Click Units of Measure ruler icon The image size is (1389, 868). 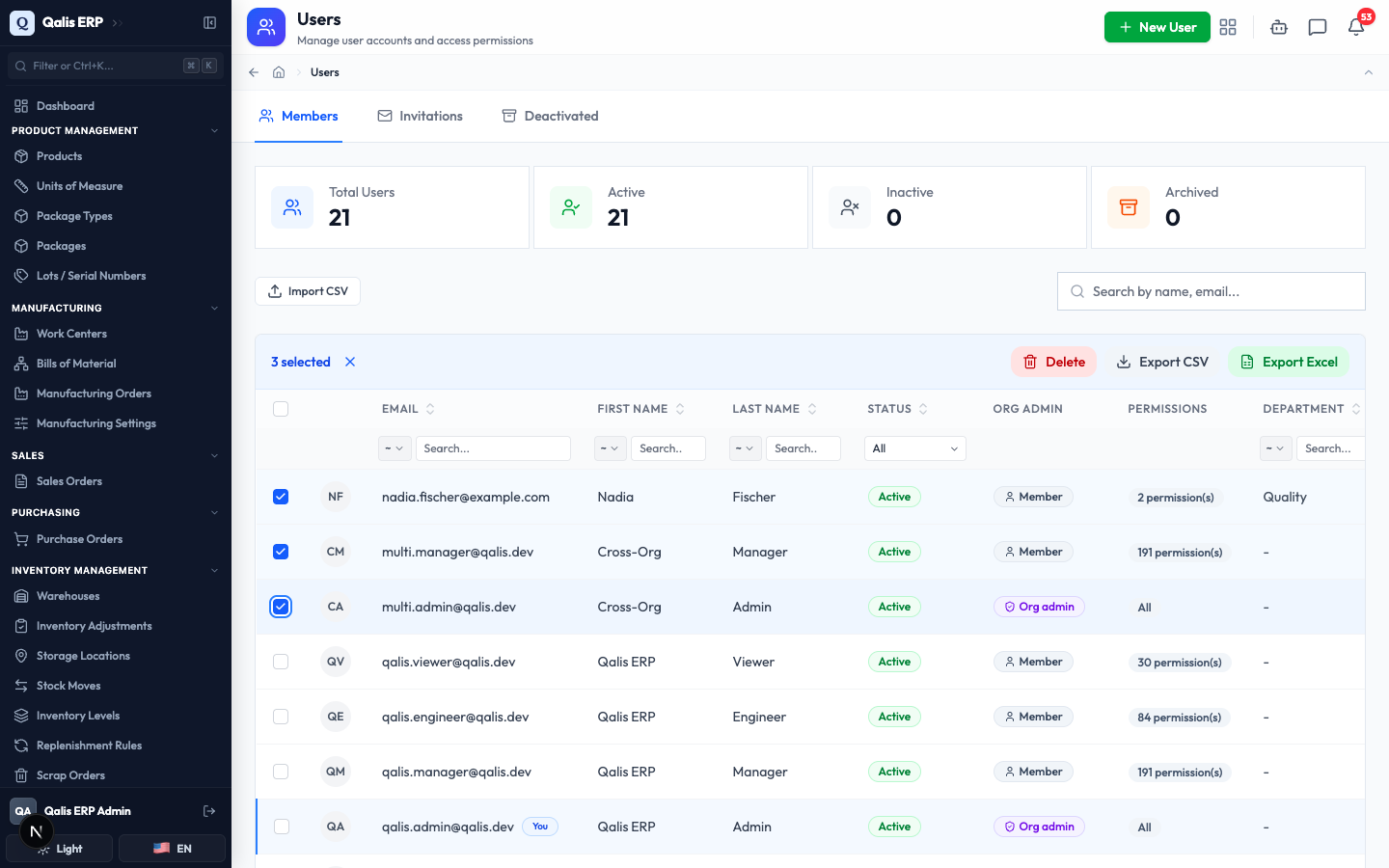coord(21,186)
